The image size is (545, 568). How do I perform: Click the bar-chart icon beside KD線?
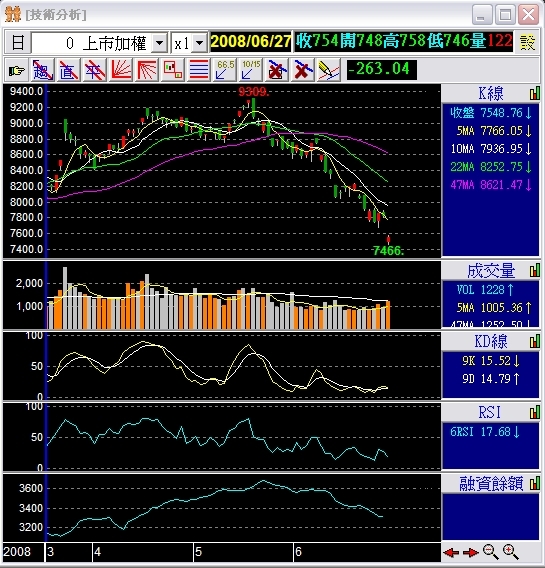[534, 341]
